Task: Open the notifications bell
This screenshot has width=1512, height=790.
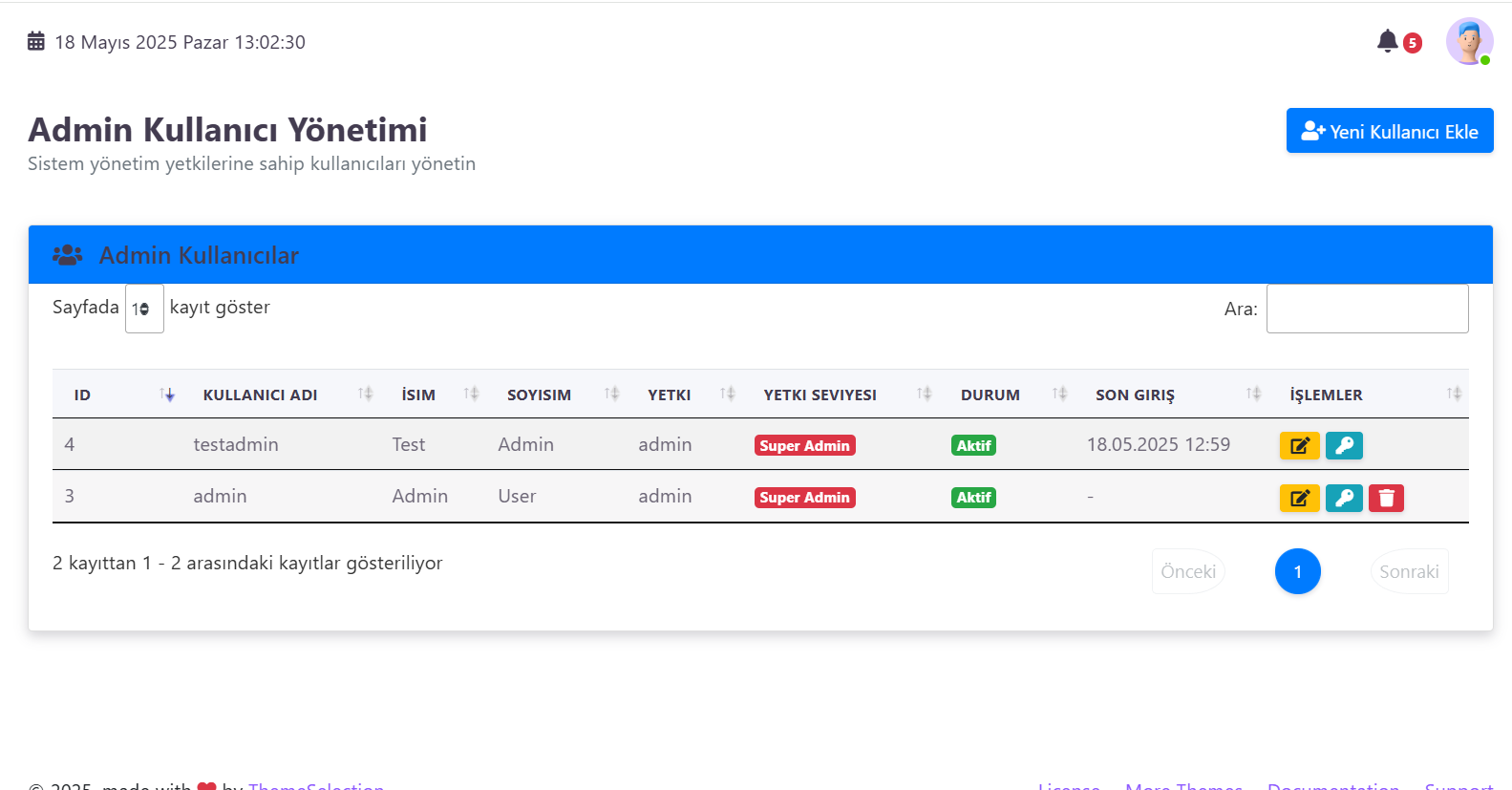Action: tap(1388, 41)
